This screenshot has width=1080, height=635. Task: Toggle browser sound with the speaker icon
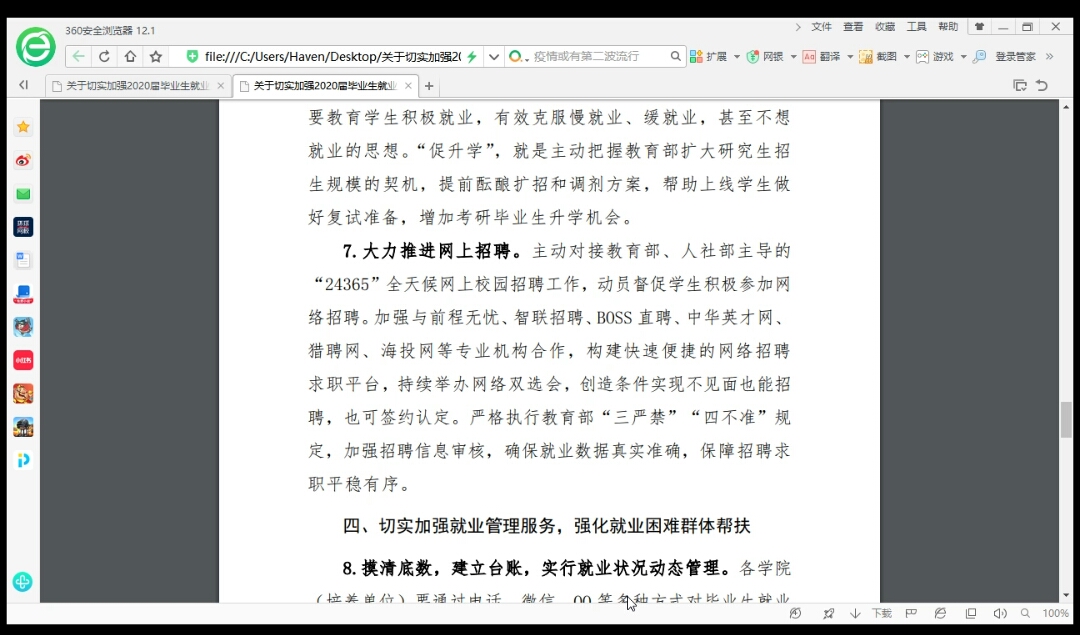999,613
